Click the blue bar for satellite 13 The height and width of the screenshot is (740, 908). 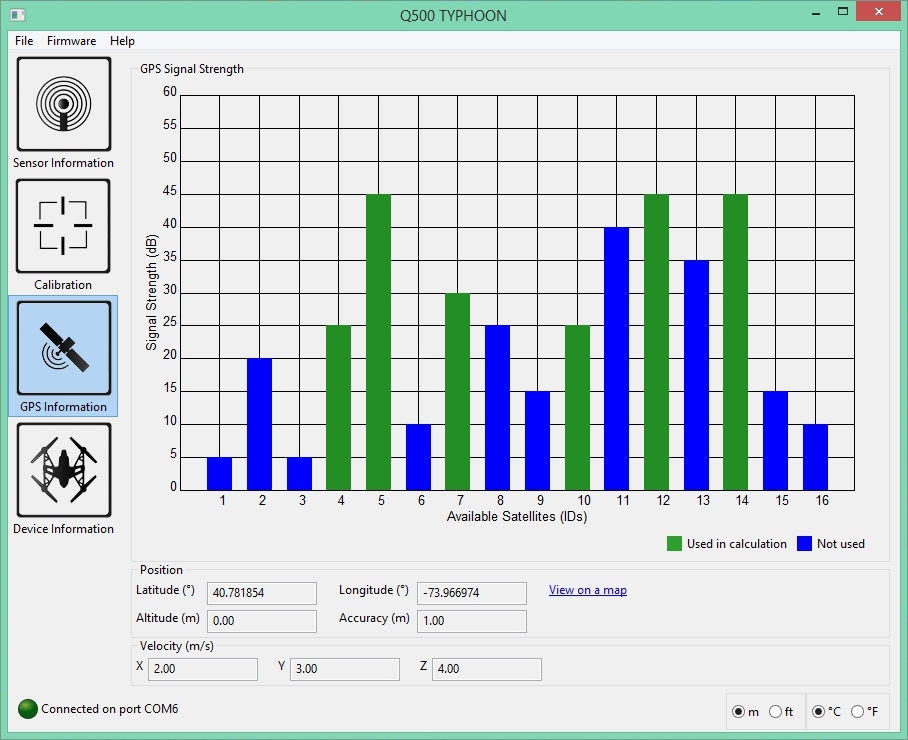697,375
